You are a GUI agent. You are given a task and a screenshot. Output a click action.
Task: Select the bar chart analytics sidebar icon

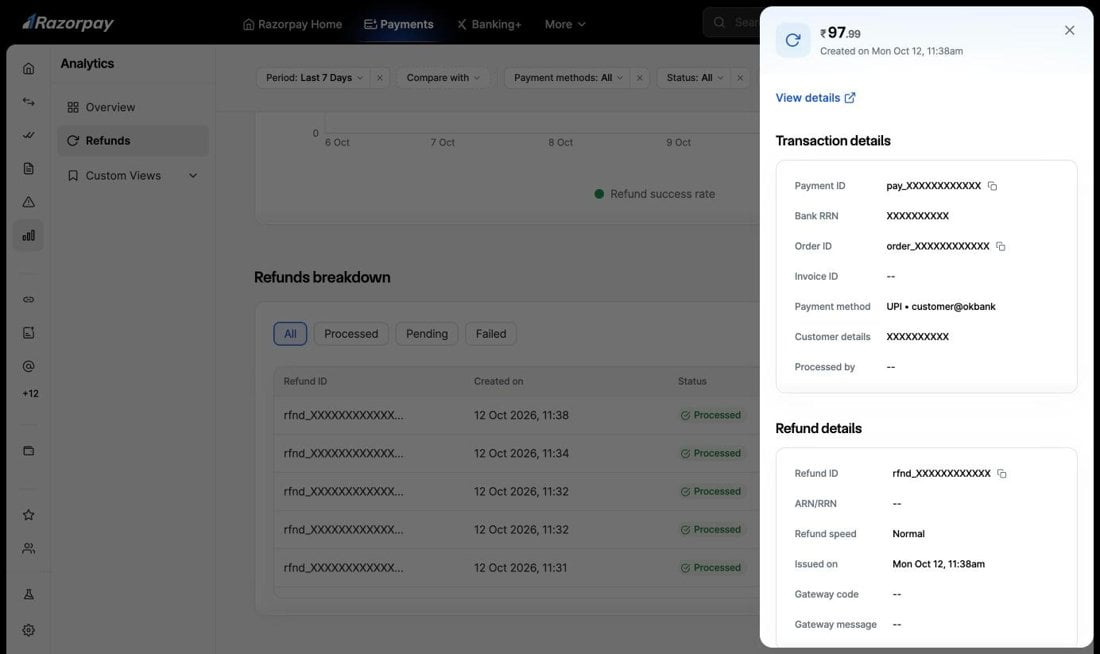(28, 236)
